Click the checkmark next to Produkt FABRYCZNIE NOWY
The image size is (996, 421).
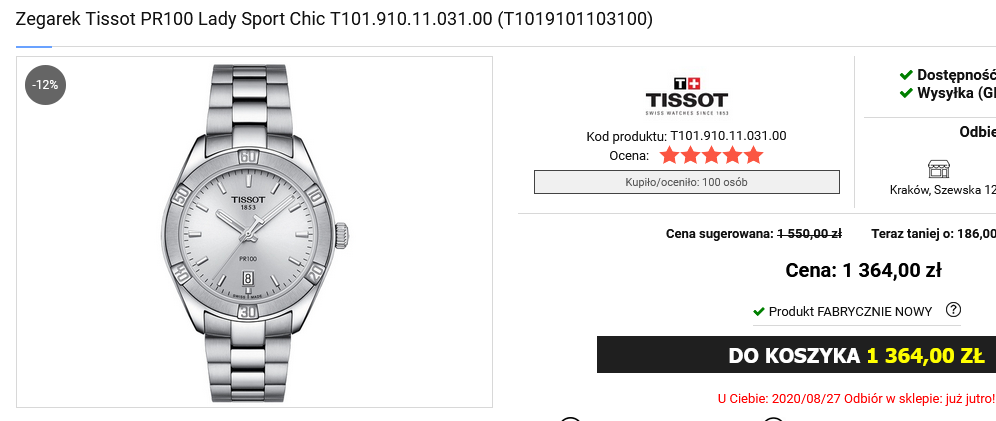pos(758,312)
